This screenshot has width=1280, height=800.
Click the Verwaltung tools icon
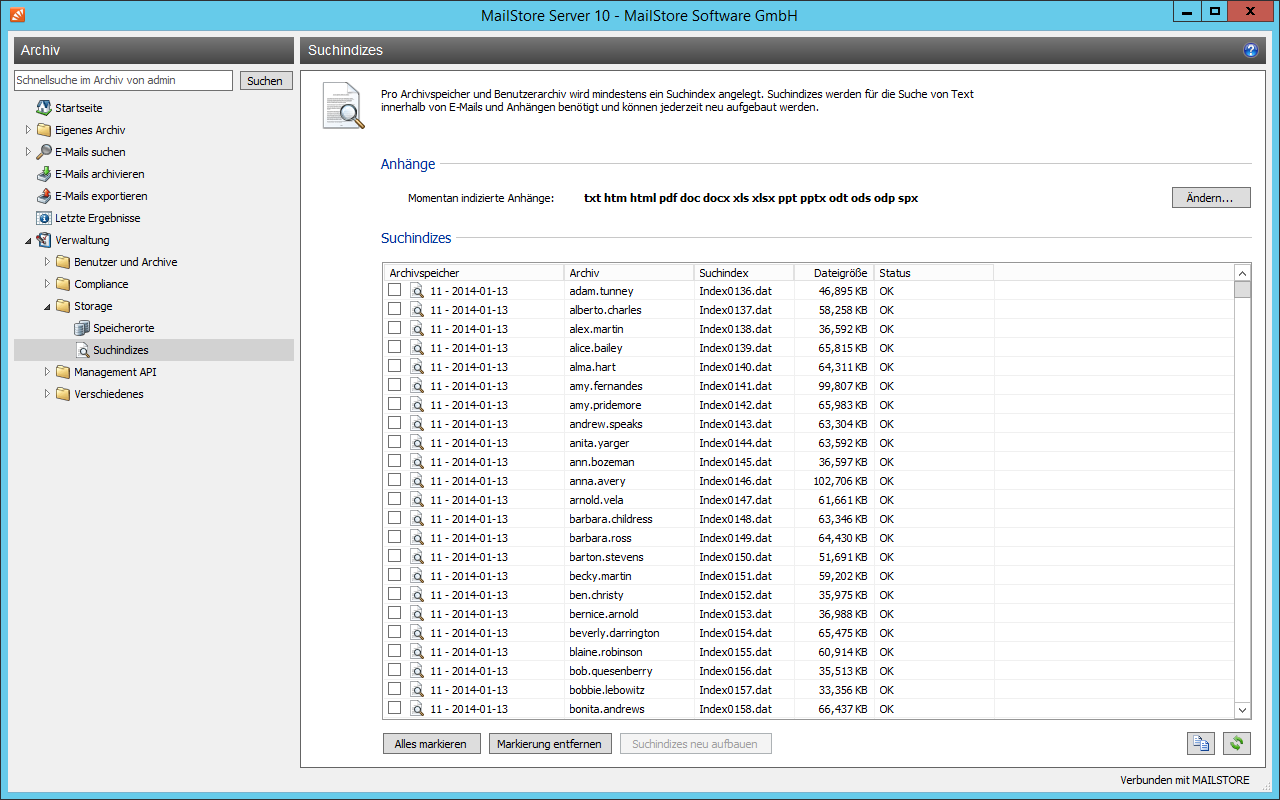click(44, 240)
